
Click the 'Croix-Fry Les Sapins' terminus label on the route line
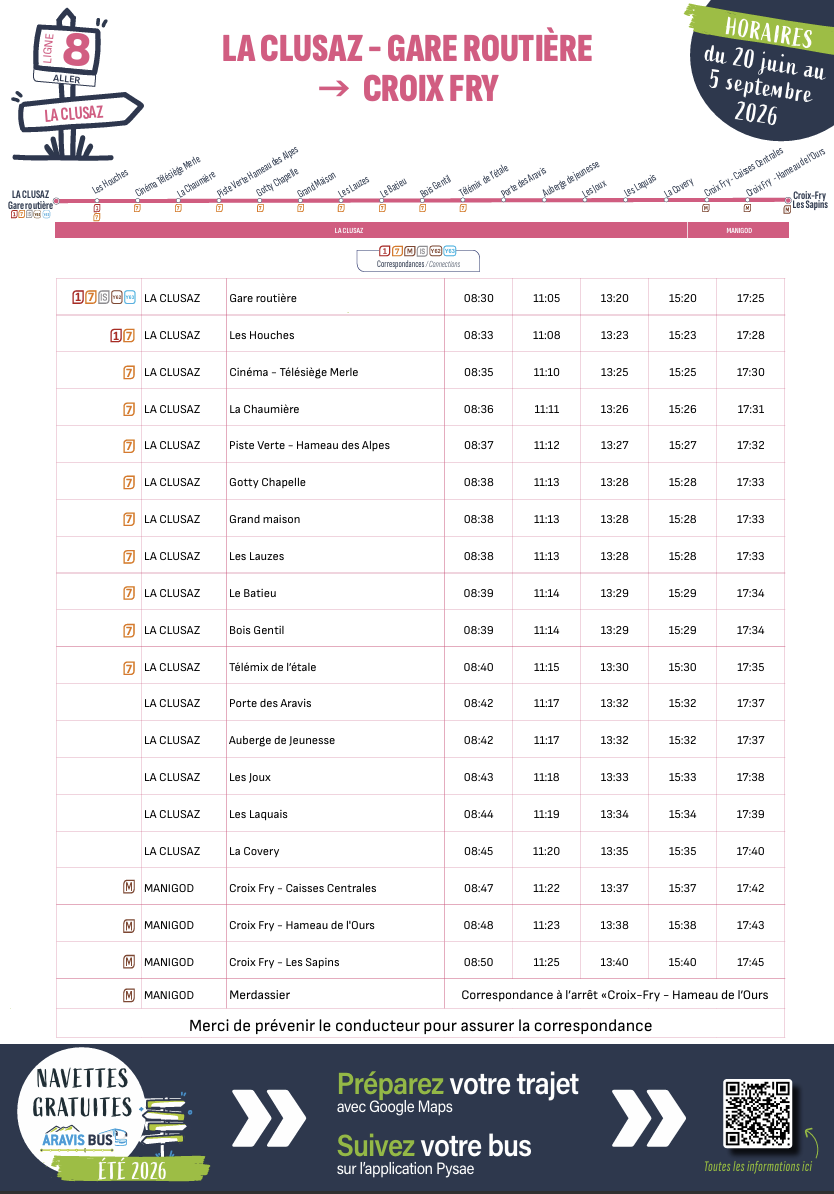810,200
